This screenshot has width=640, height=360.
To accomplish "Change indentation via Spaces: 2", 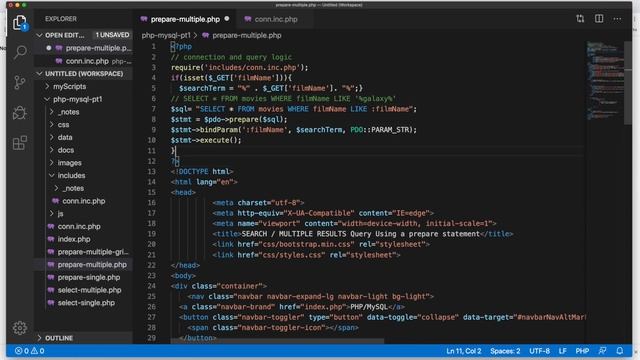I will 505,351.
